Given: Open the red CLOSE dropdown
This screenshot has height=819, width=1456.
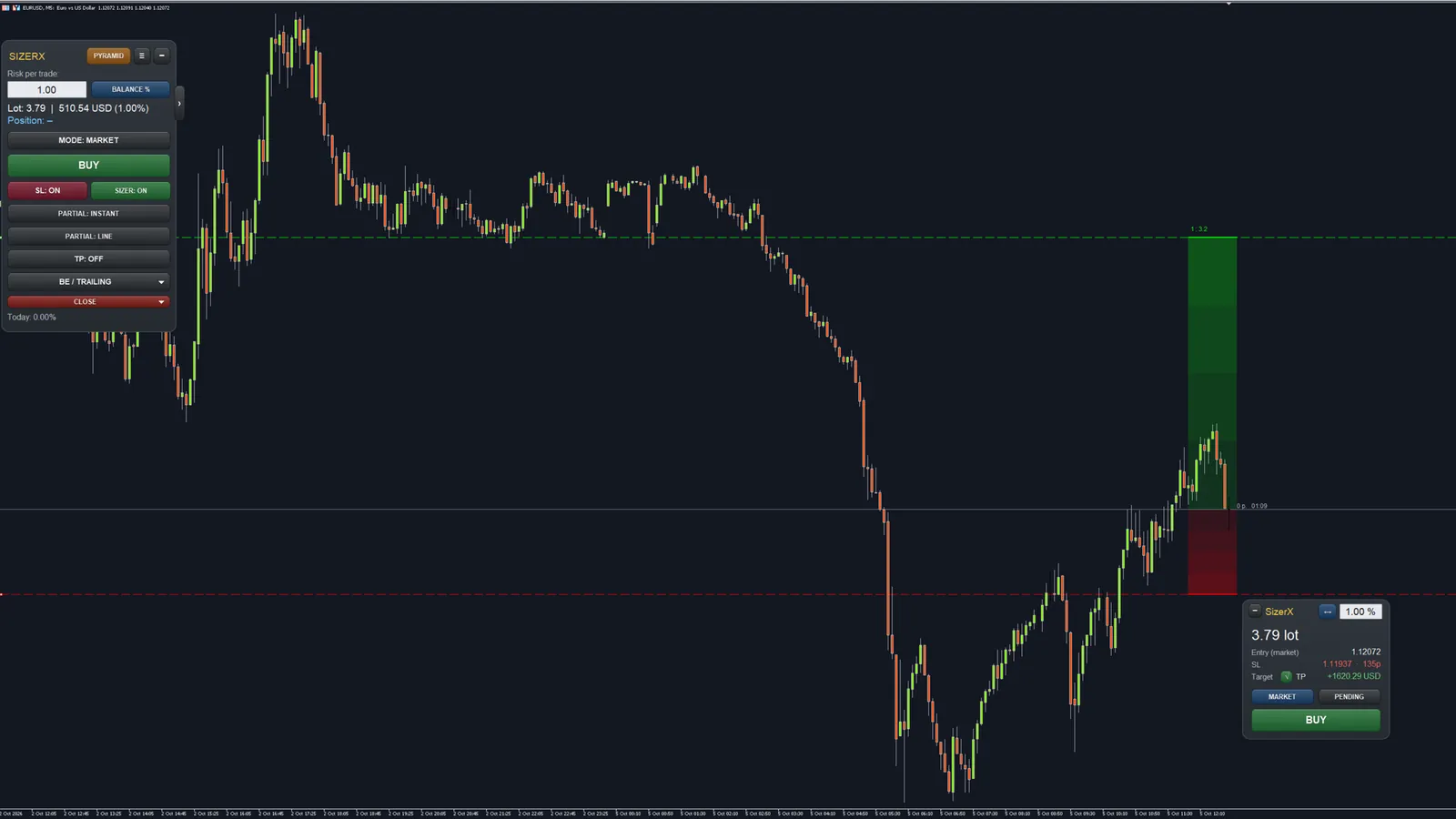Looking at the screenshot, I should click(x=88, y=301).
